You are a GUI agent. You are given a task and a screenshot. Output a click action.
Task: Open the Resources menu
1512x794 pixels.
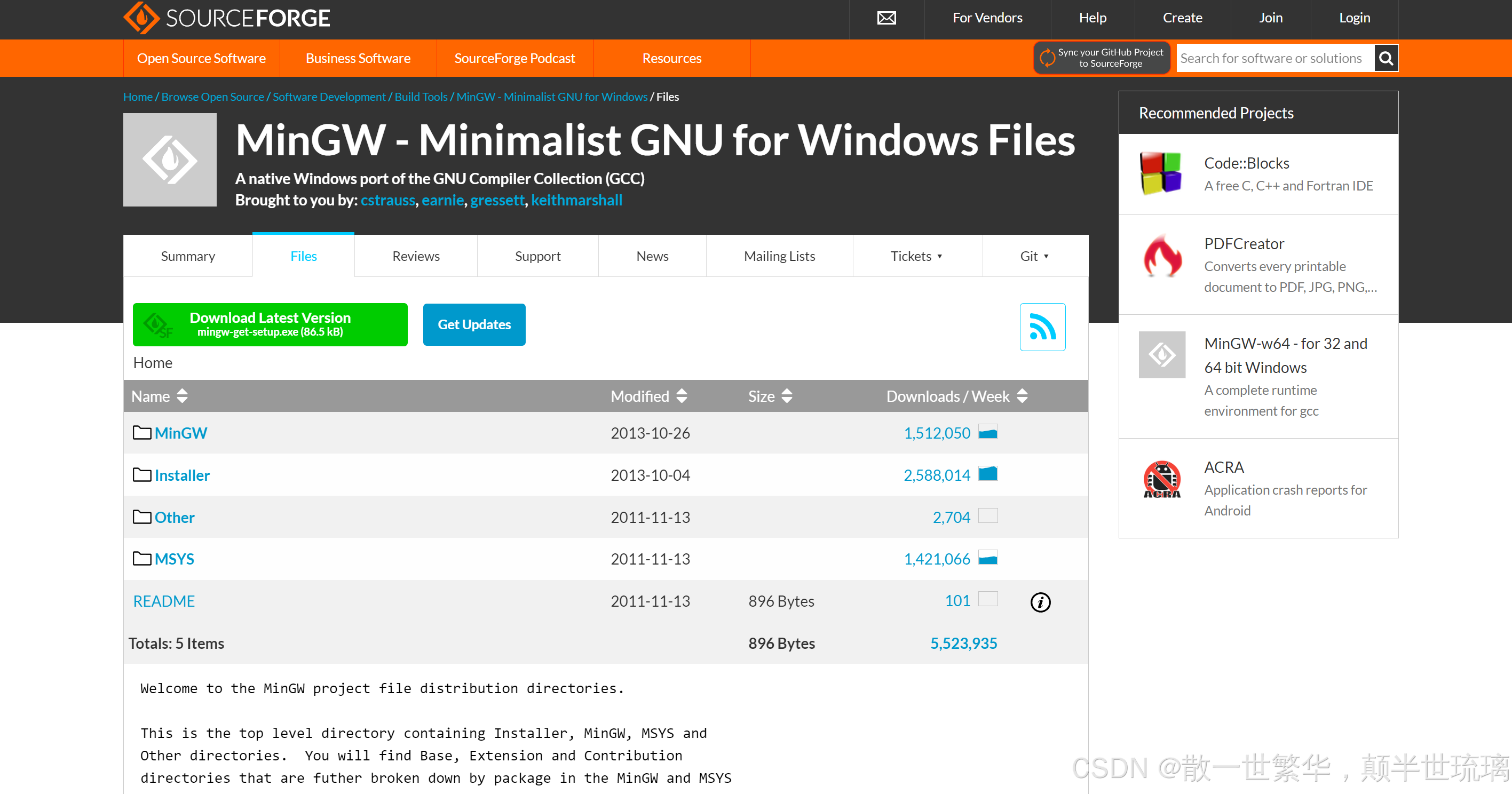[671, 58]
